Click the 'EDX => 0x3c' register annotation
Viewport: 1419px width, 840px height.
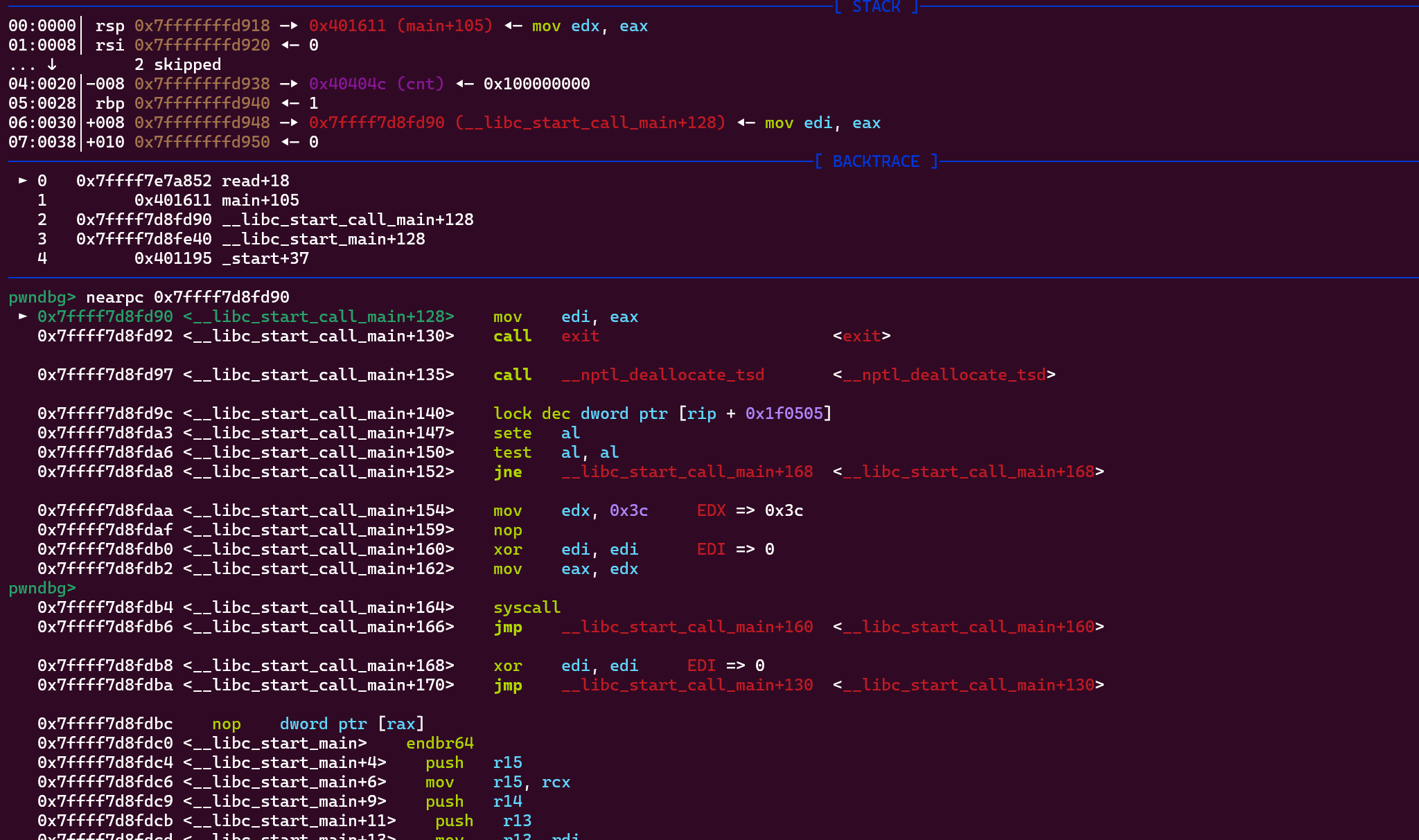point(750,510)
